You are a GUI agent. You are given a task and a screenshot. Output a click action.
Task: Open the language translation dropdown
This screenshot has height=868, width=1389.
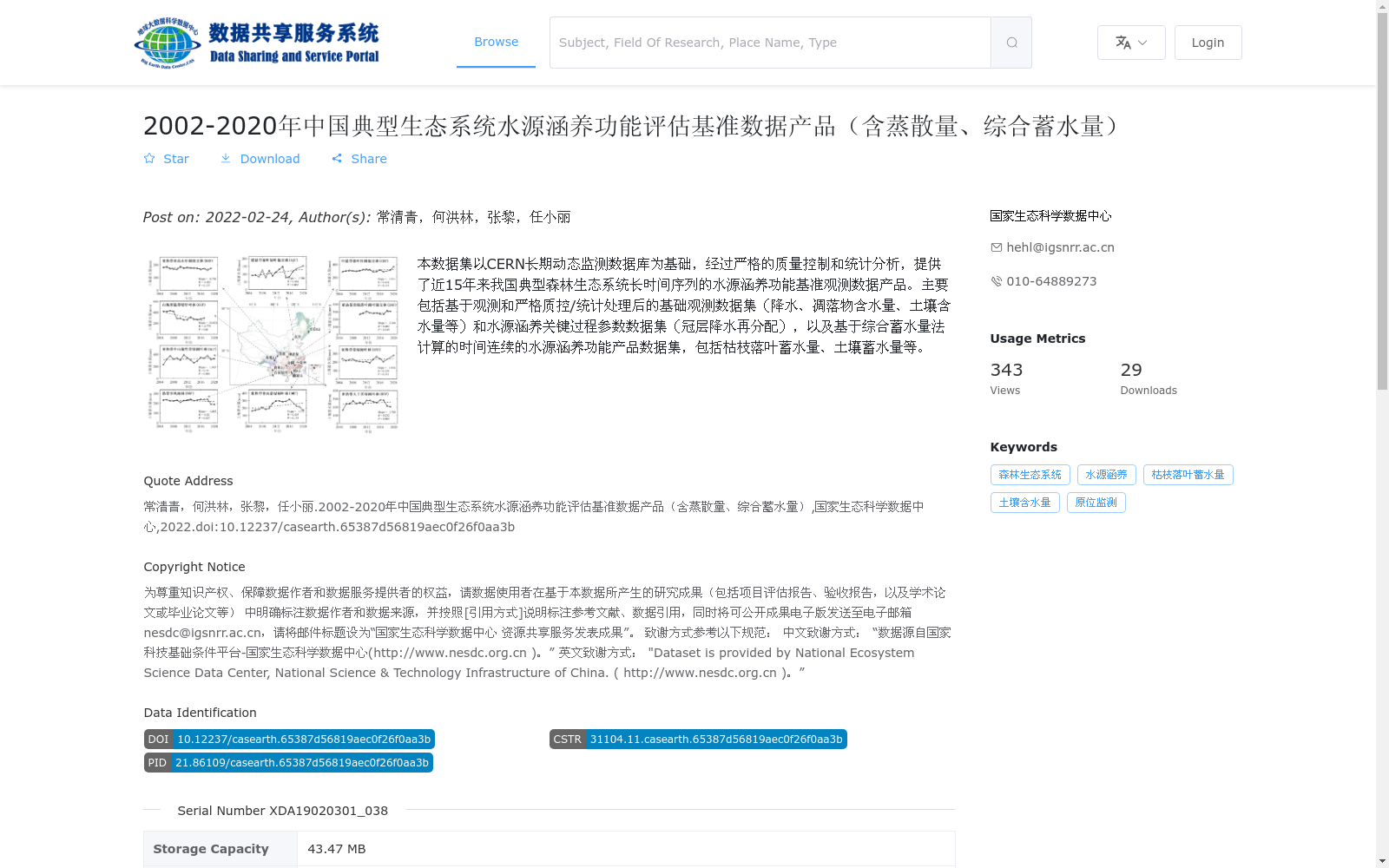(x=1131, y=43)
